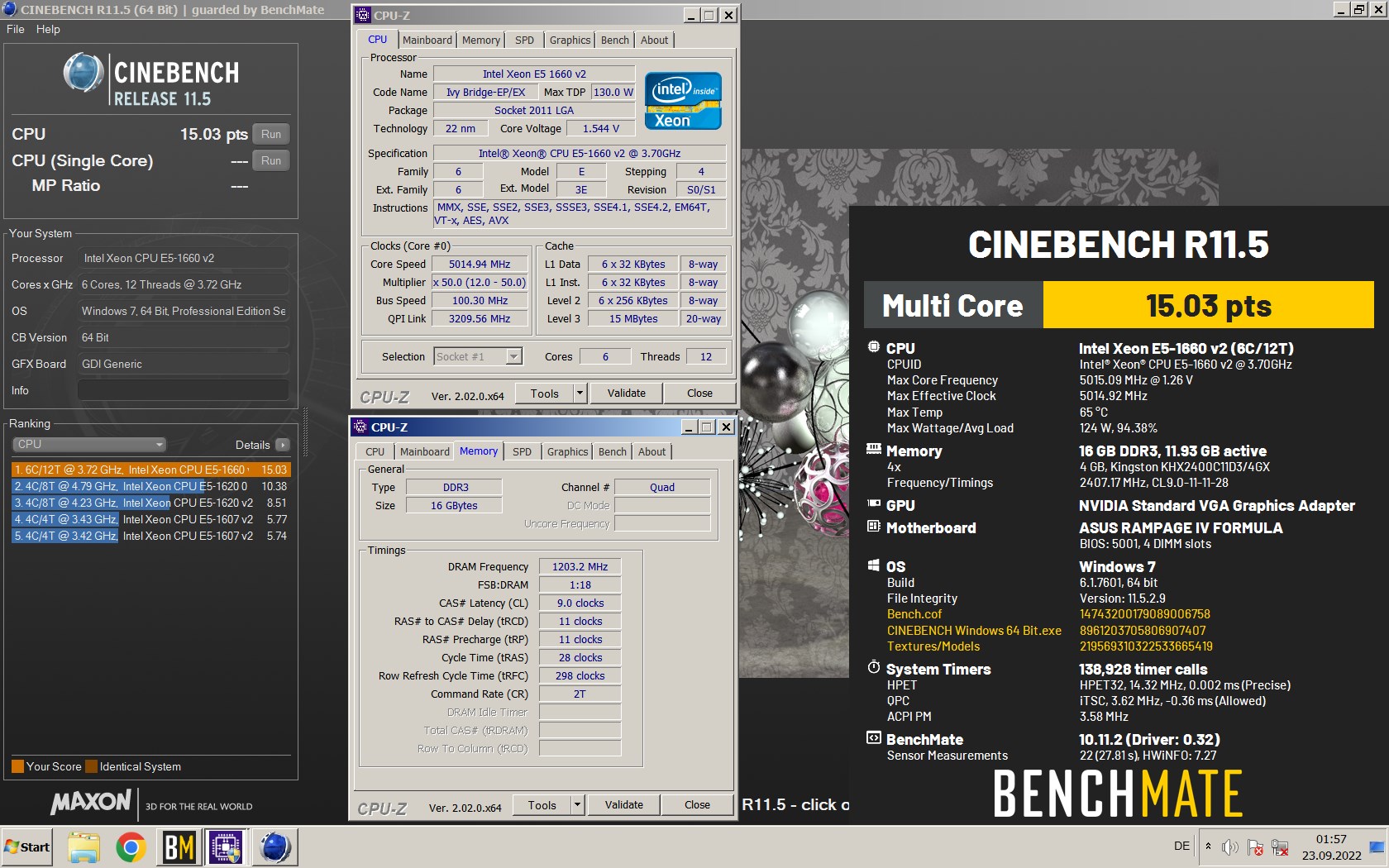Open Bench tab in bottom CPU-Z window

(613, 451)
